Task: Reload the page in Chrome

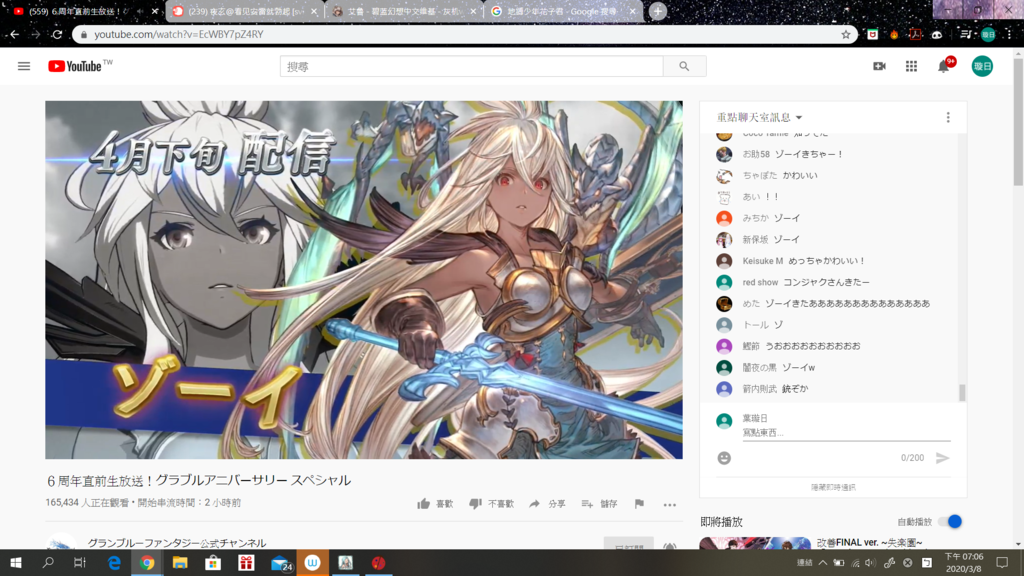Action: [x=57, y=34]
